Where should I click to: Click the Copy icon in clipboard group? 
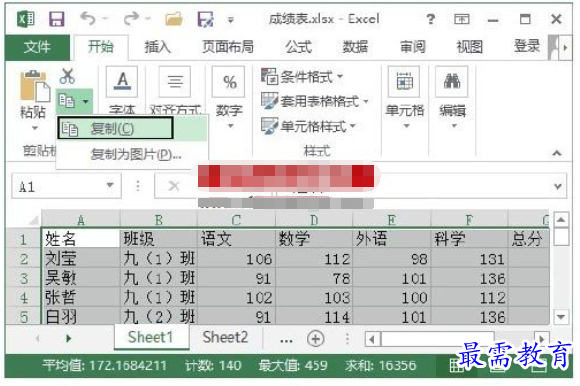point(67,101)
